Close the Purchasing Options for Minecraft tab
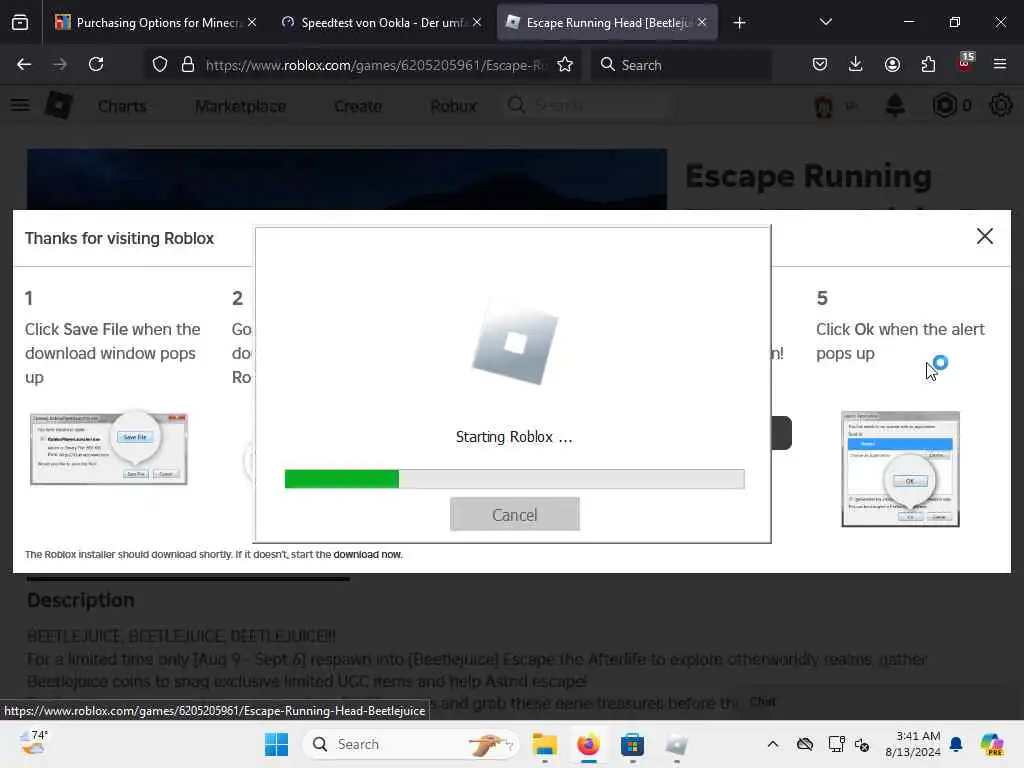This screenshot has width=1024, height=768. 252,22
